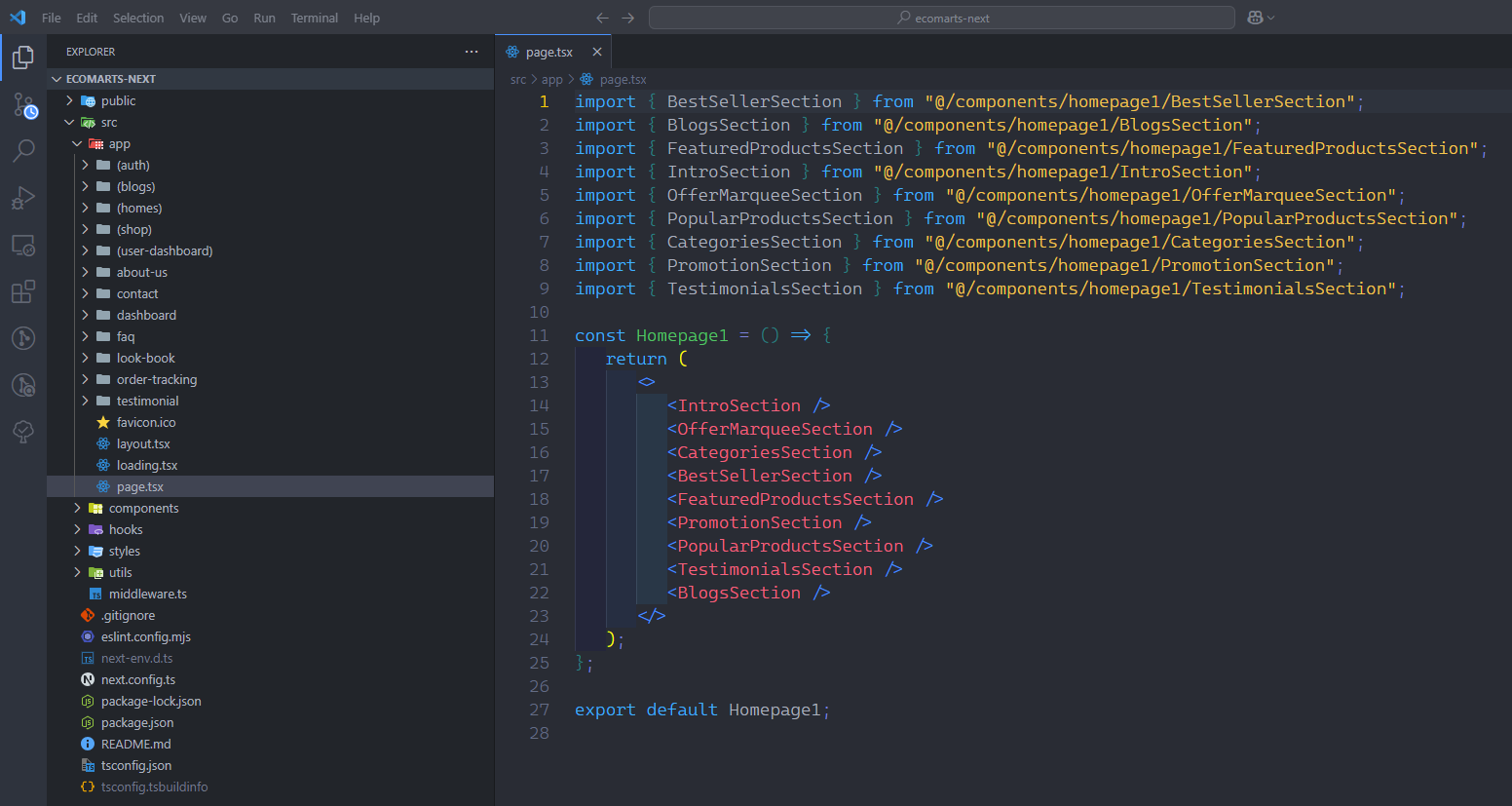Expand the (auth) folder

(132, 165)
